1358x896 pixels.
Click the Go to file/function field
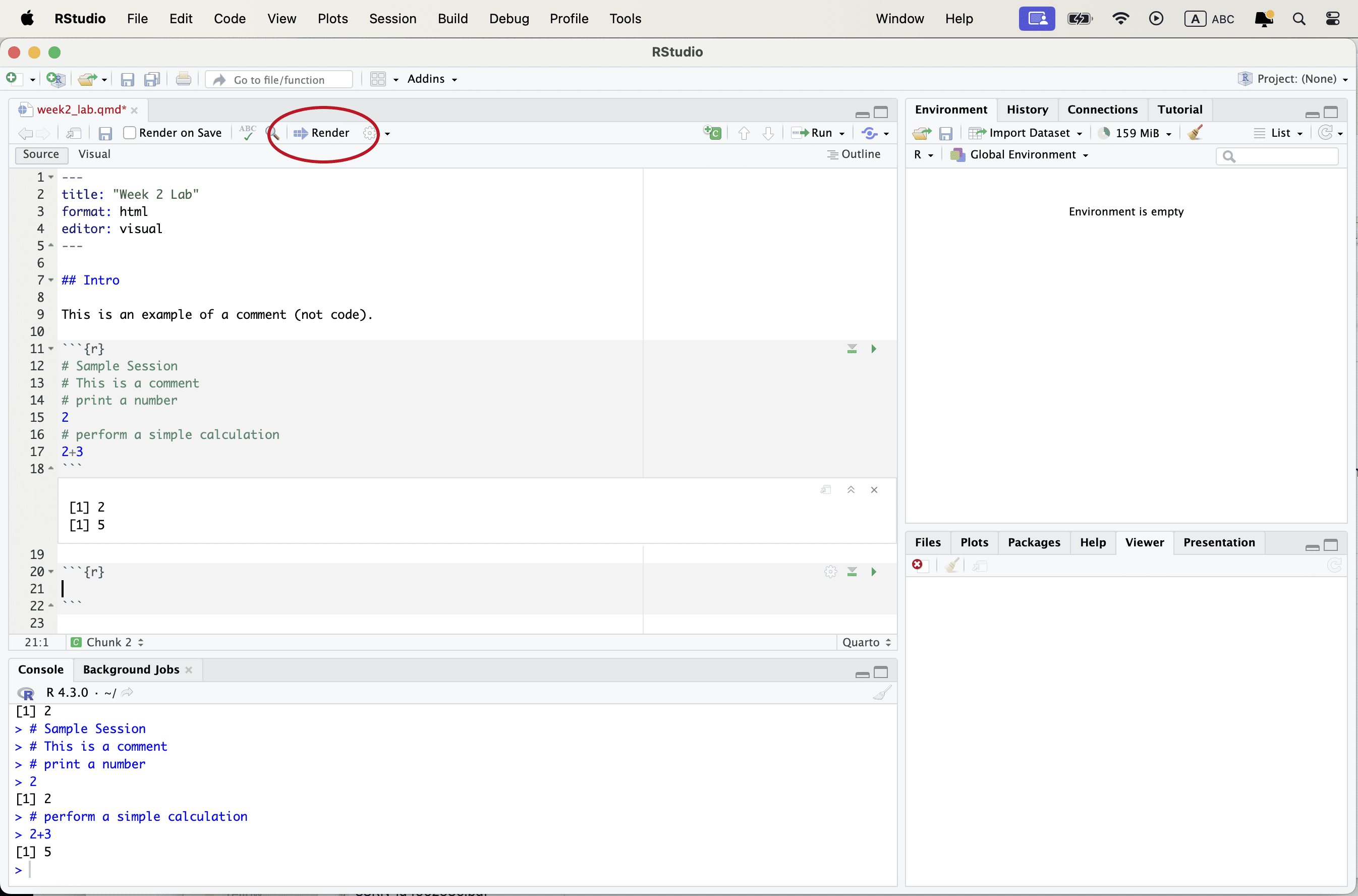[279, 79]
